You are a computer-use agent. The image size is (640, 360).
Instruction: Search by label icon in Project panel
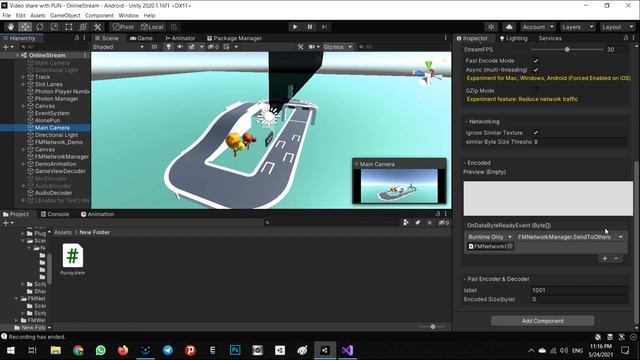pos(418,222)
